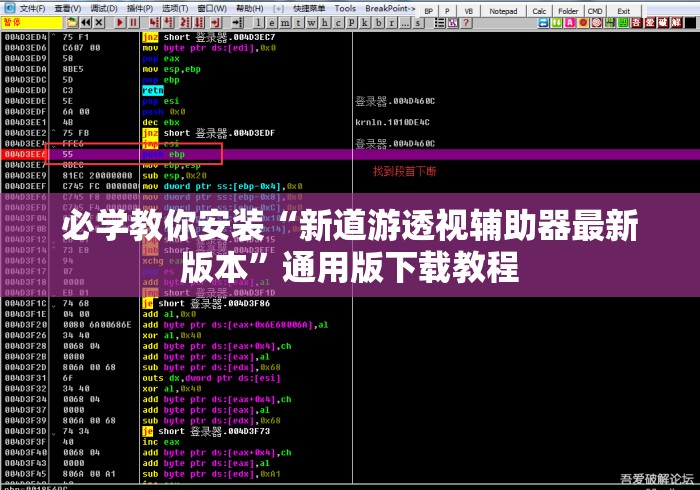Screen dimensions: 700x490
Task: Select the highlighted row at address 004D3EE6
Action: coord(350,154)
